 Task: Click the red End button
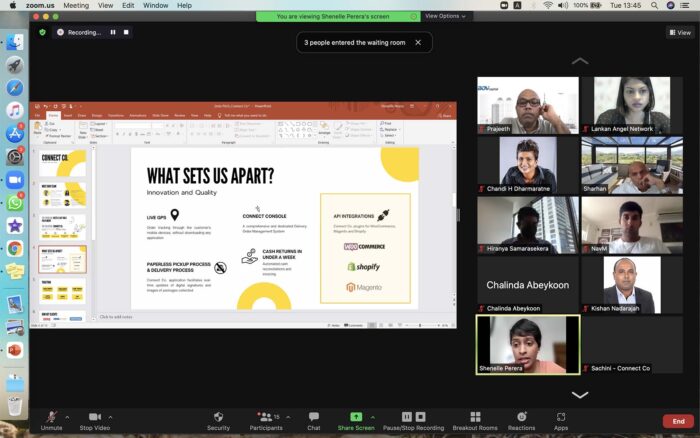pyautogui.click(x=679, y=421)
